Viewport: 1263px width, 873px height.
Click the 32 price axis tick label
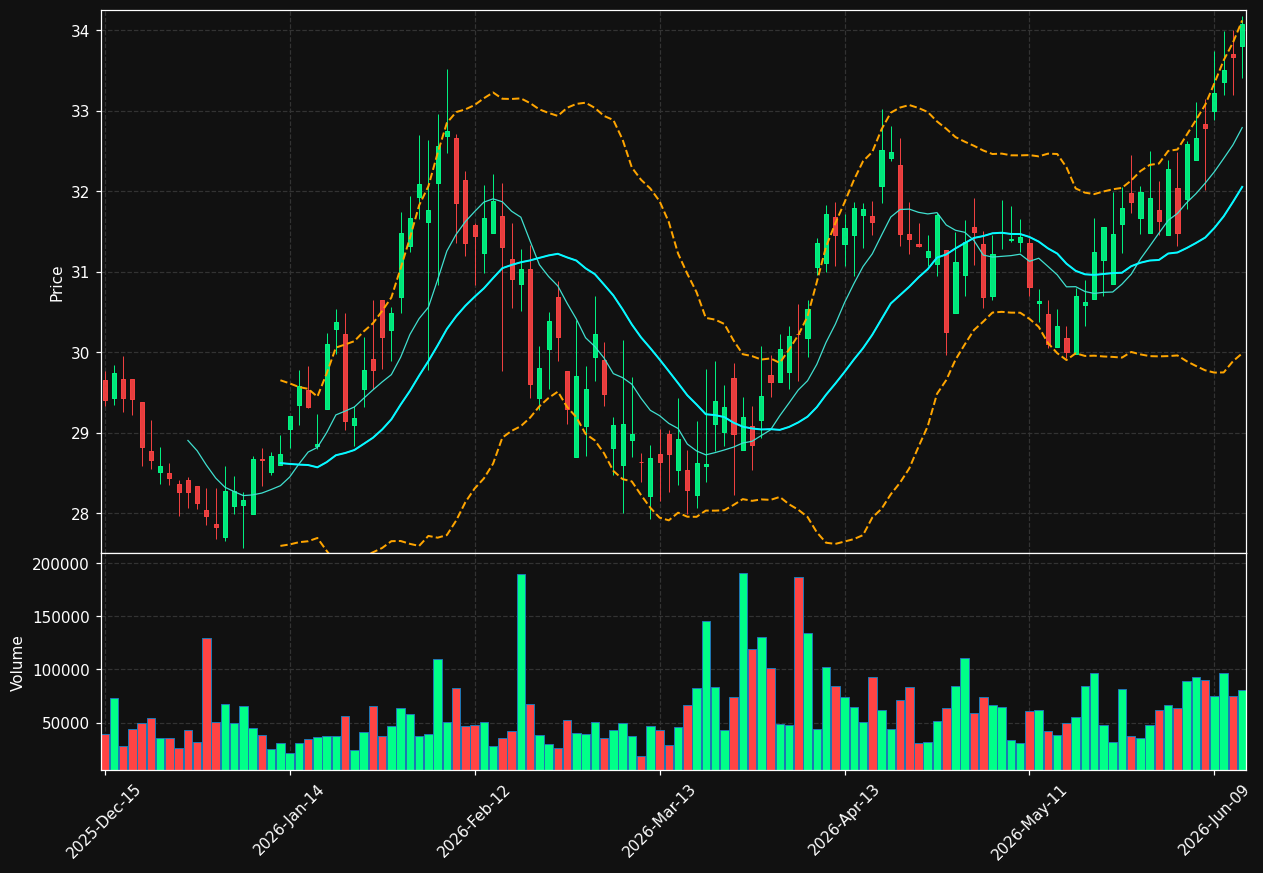81,192
